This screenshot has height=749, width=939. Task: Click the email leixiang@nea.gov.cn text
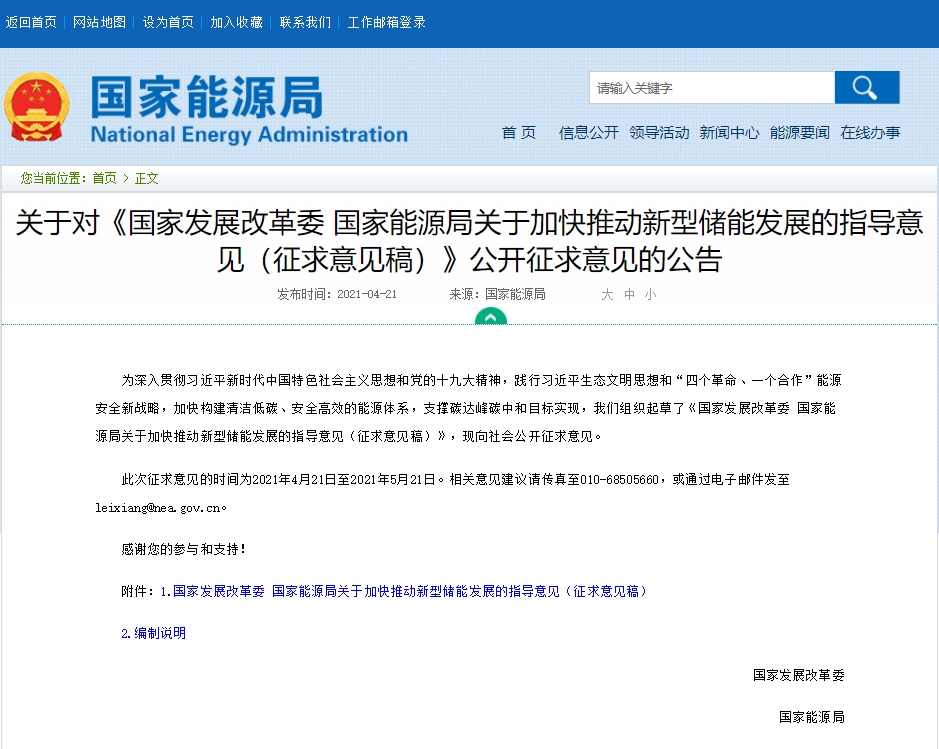click(159, 508)
